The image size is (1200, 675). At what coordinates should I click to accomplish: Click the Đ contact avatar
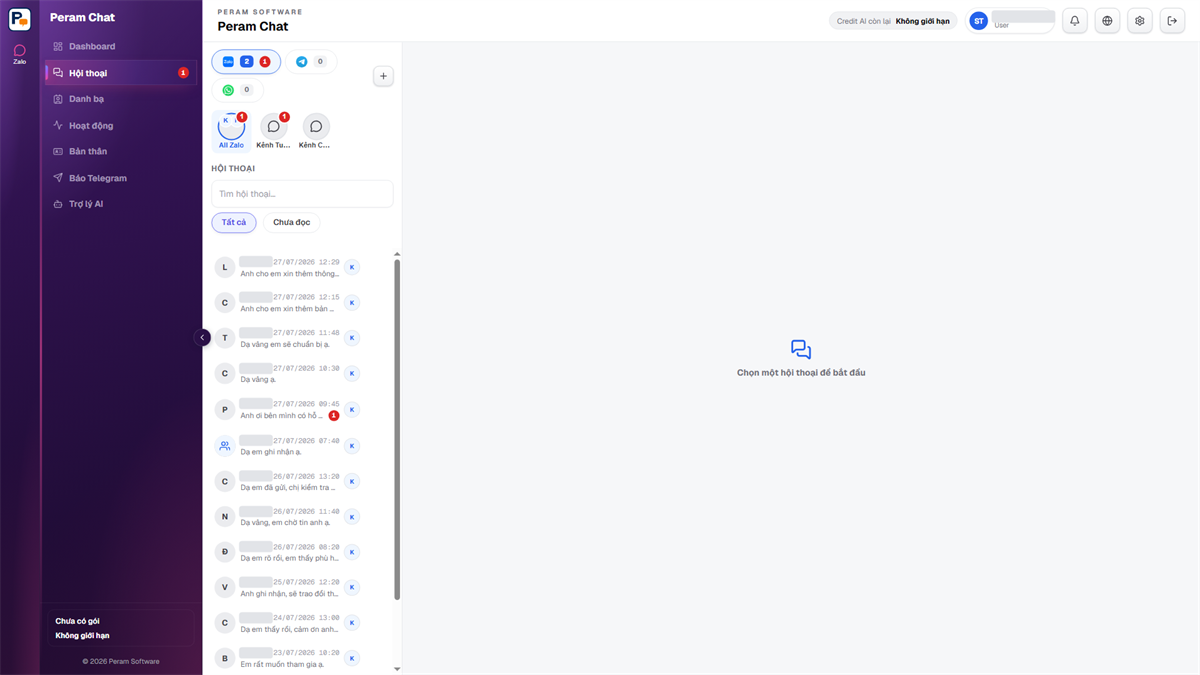pyautogui.click(x=225, y=552)
